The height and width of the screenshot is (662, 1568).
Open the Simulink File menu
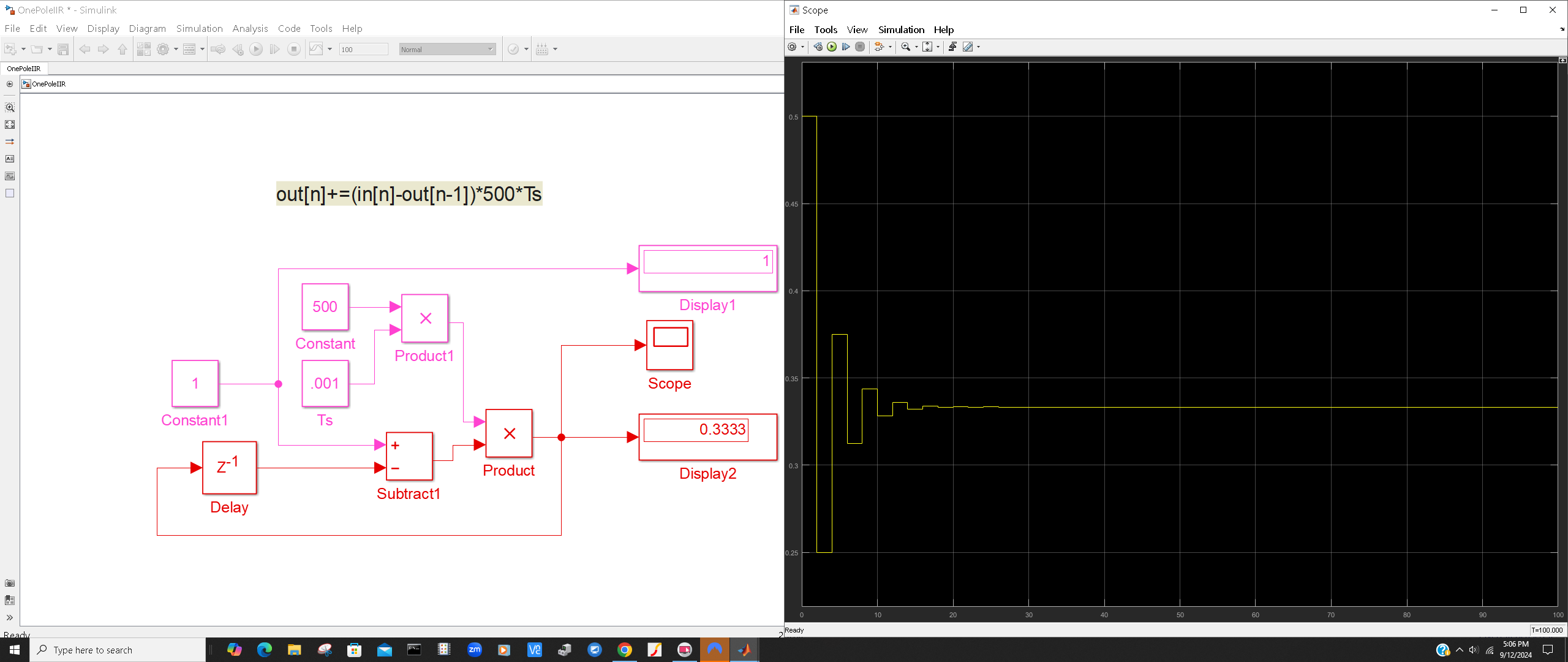(12, 28)
